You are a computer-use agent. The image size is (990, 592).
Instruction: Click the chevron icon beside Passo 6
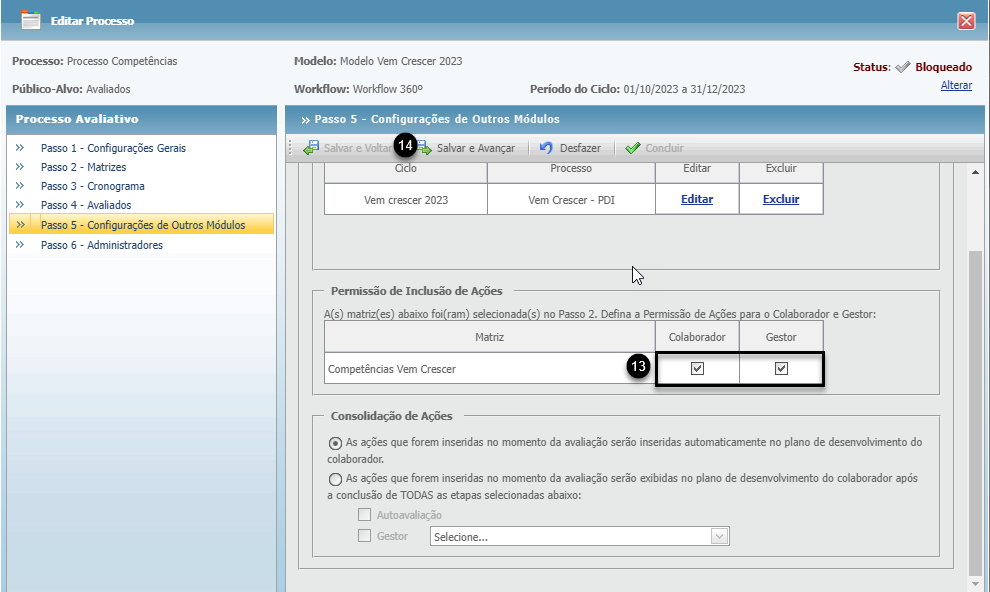point(20,245)
